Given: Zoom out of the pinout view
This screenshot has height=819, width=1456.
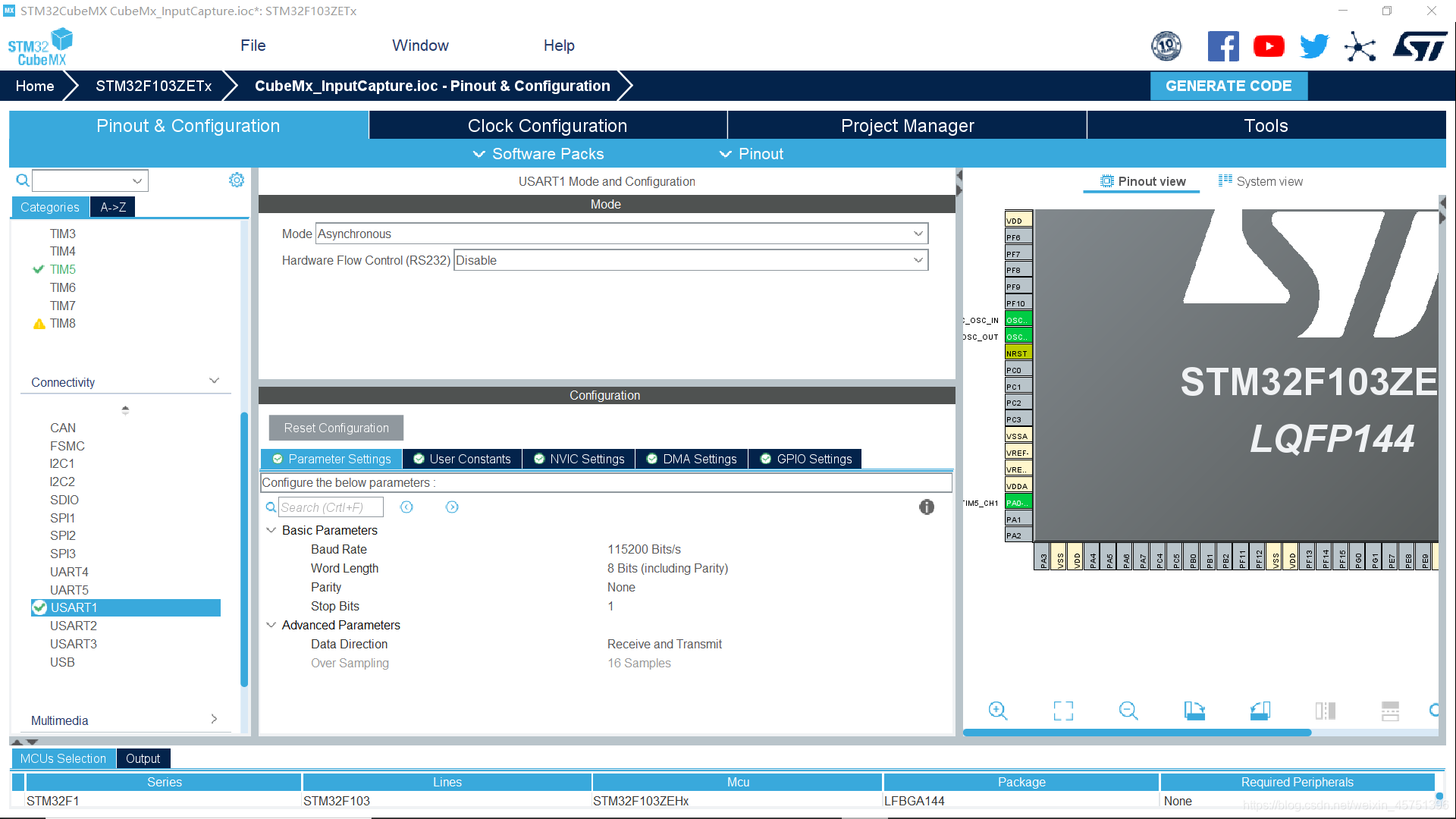Looking at the screenshot, I should click(1128, 711).
